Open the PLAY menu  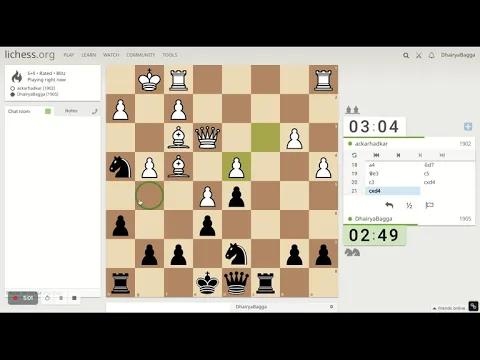69,55
